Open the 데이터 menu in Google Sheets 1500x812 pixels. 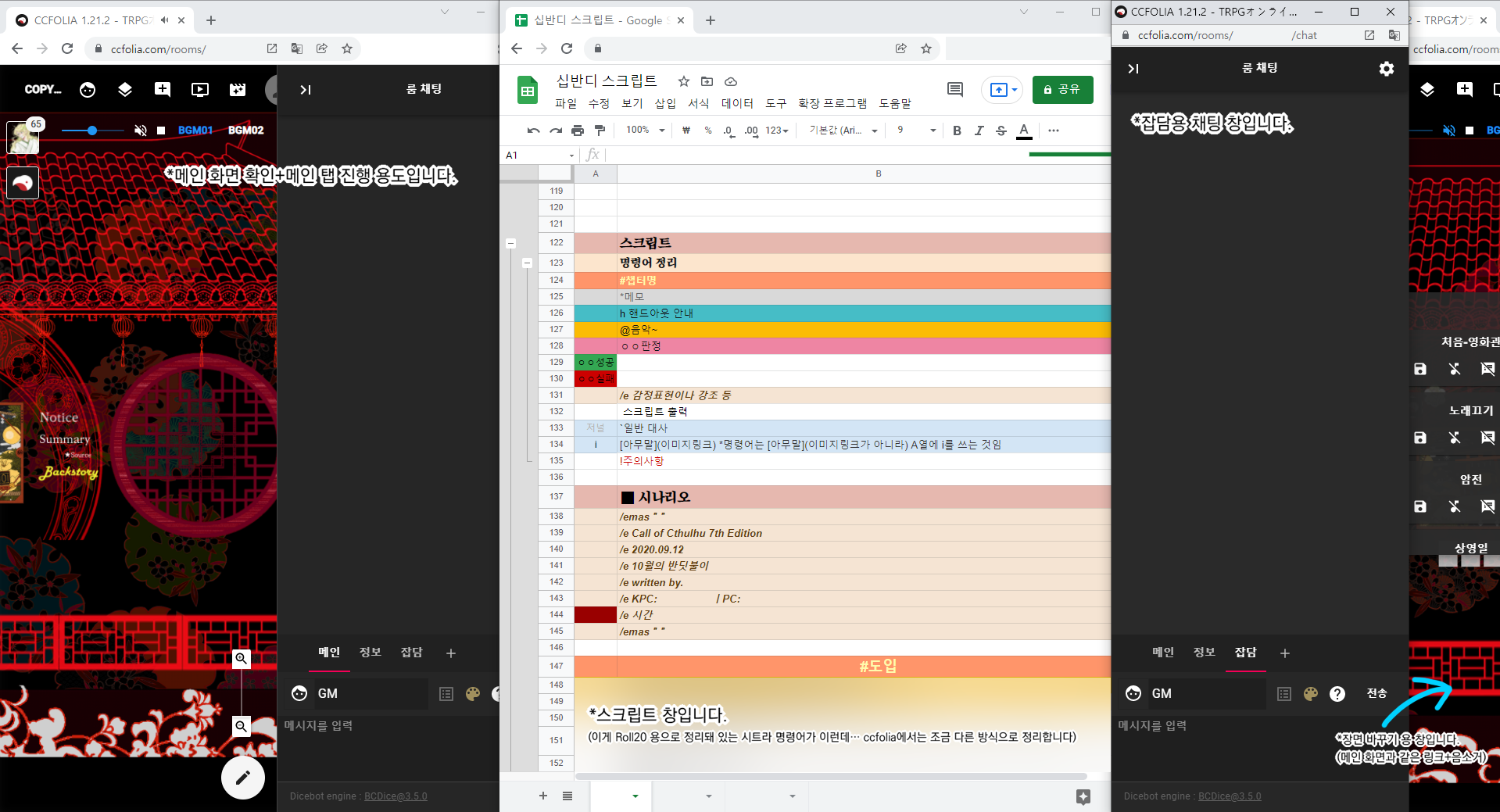tap(737, 103)
